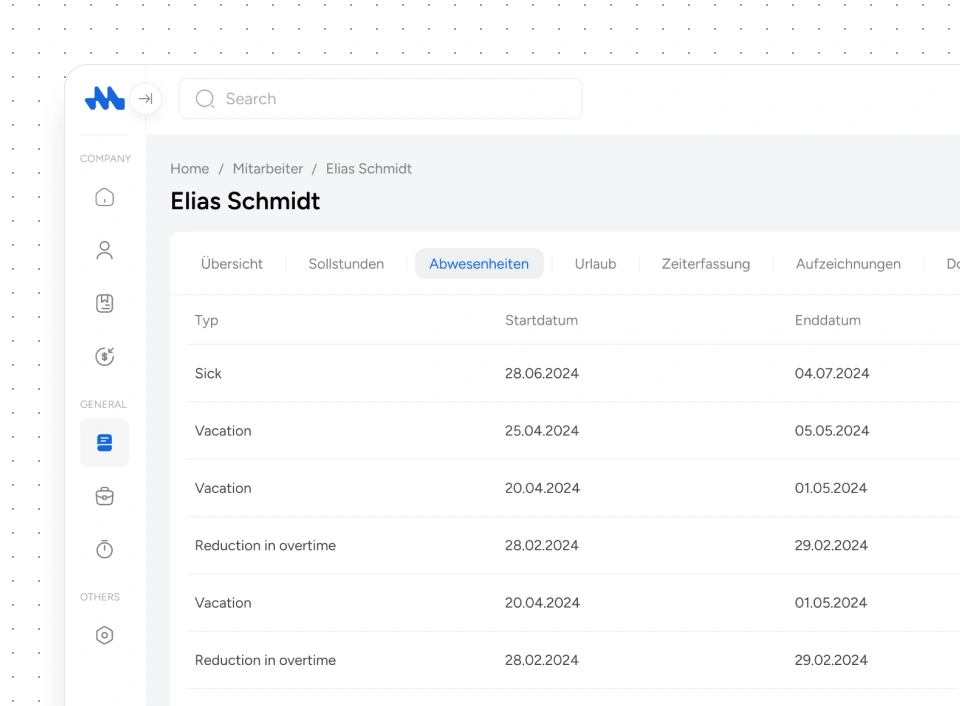Open the Urlaub tab
The image size is (960, 706).
(x=595, y=264)
